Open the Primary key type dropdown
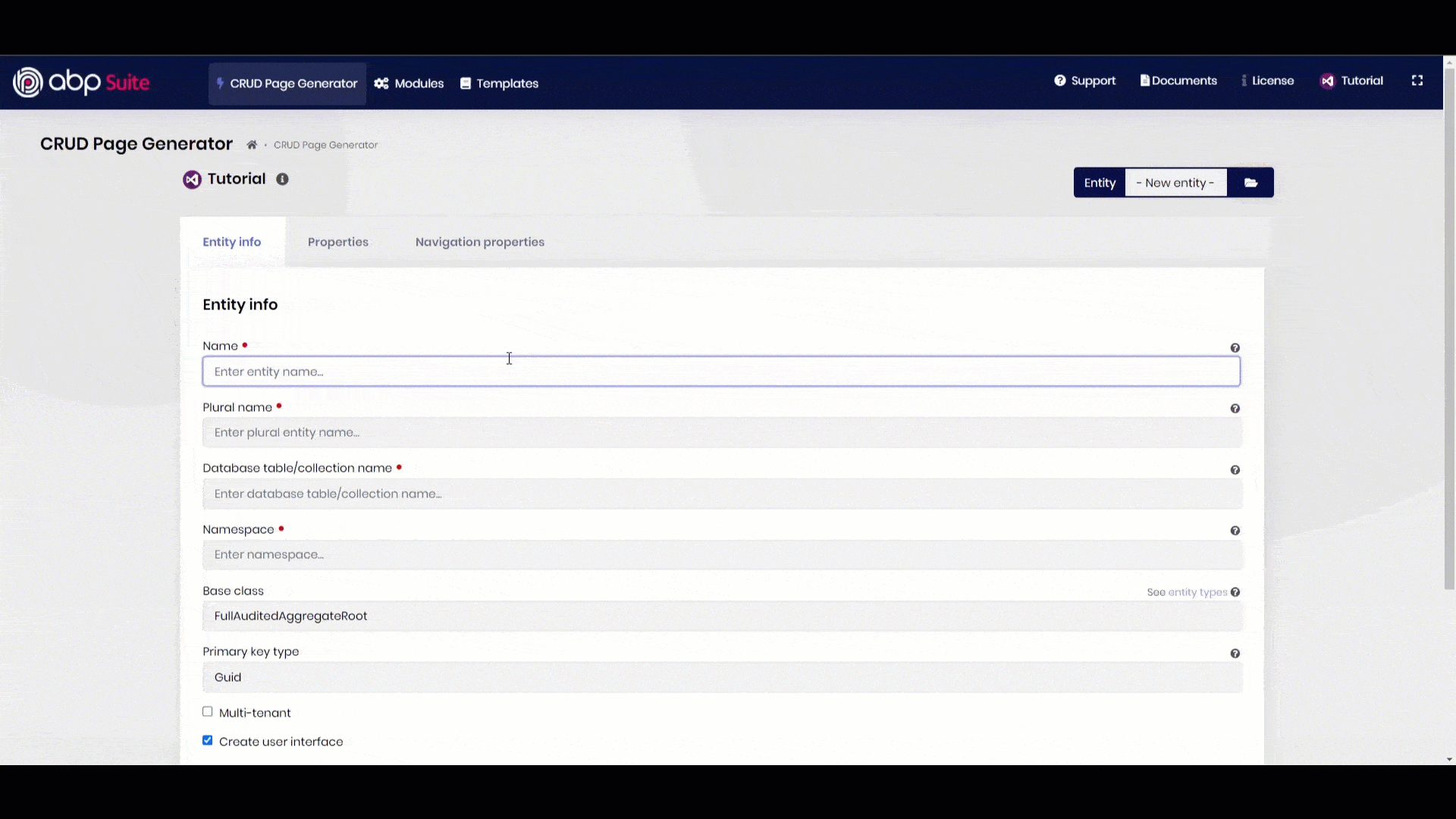Screen dimensions: 1456x819 coord(722,677)
